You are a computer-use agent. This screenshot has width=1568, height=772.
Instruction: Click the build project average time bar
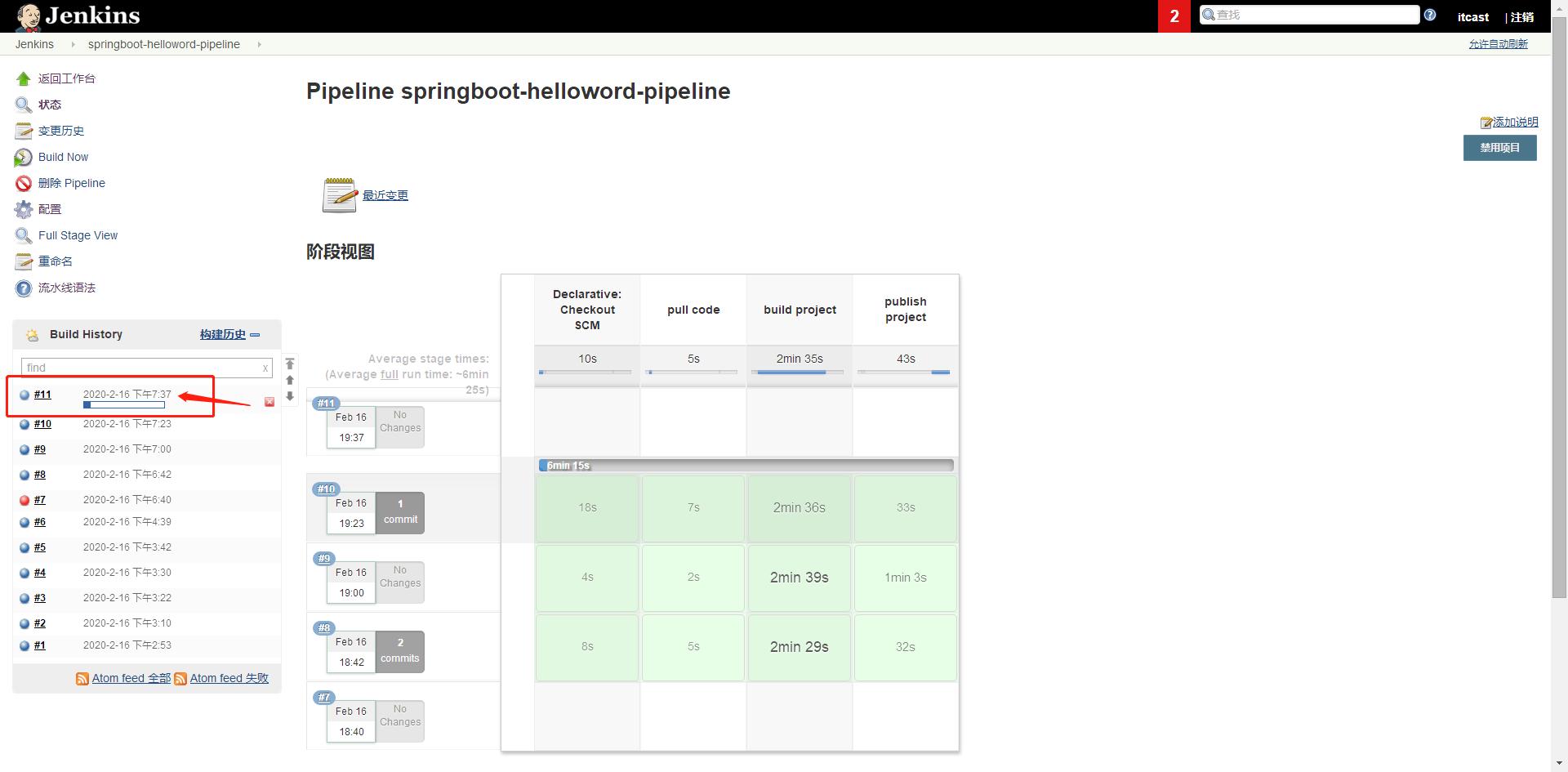coord(800,373)
